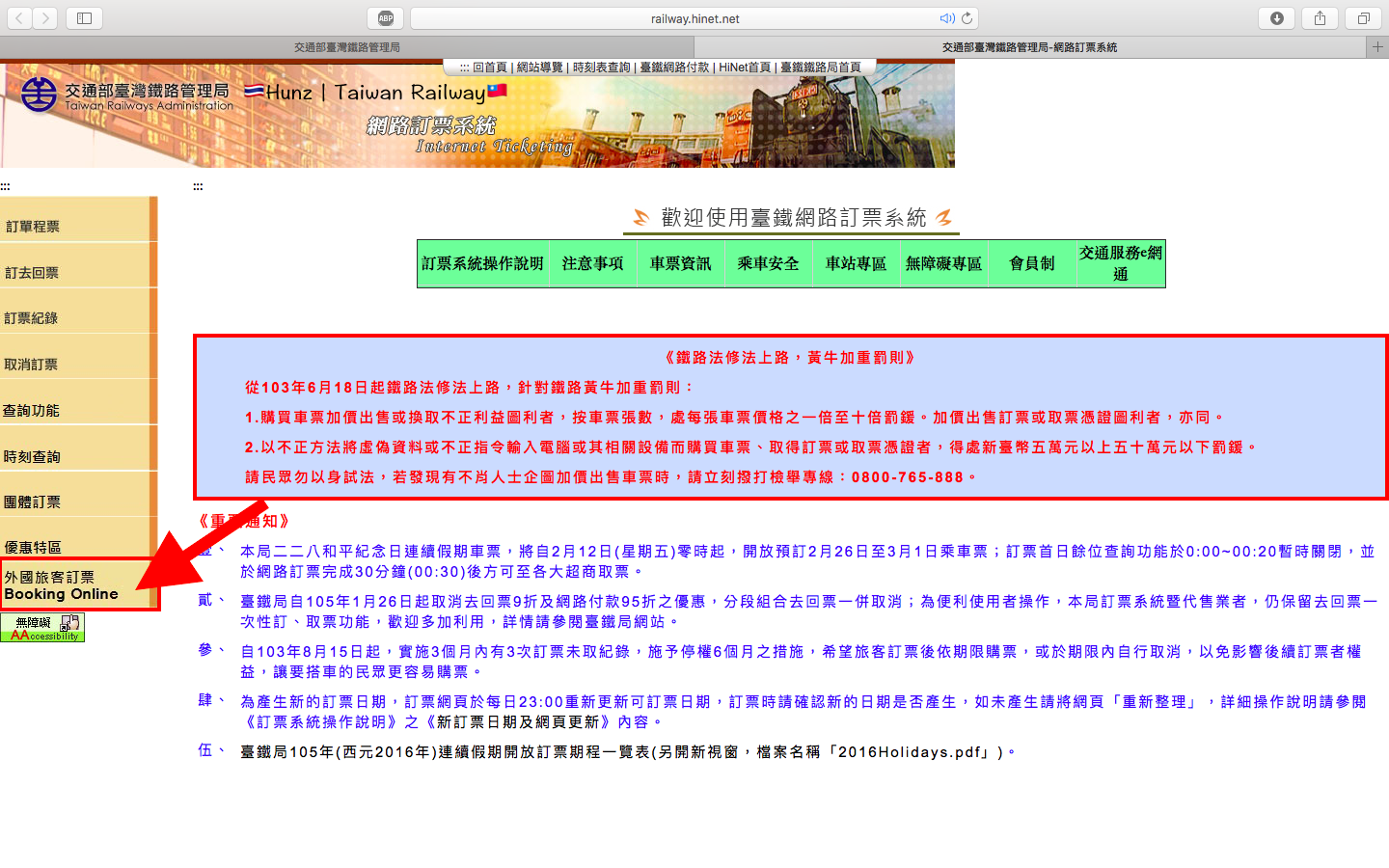1389x868 pixels.
Task: Click the 歡迎使用臺鐵網路訂票系統 heading
Action: [x=793, y=218]
